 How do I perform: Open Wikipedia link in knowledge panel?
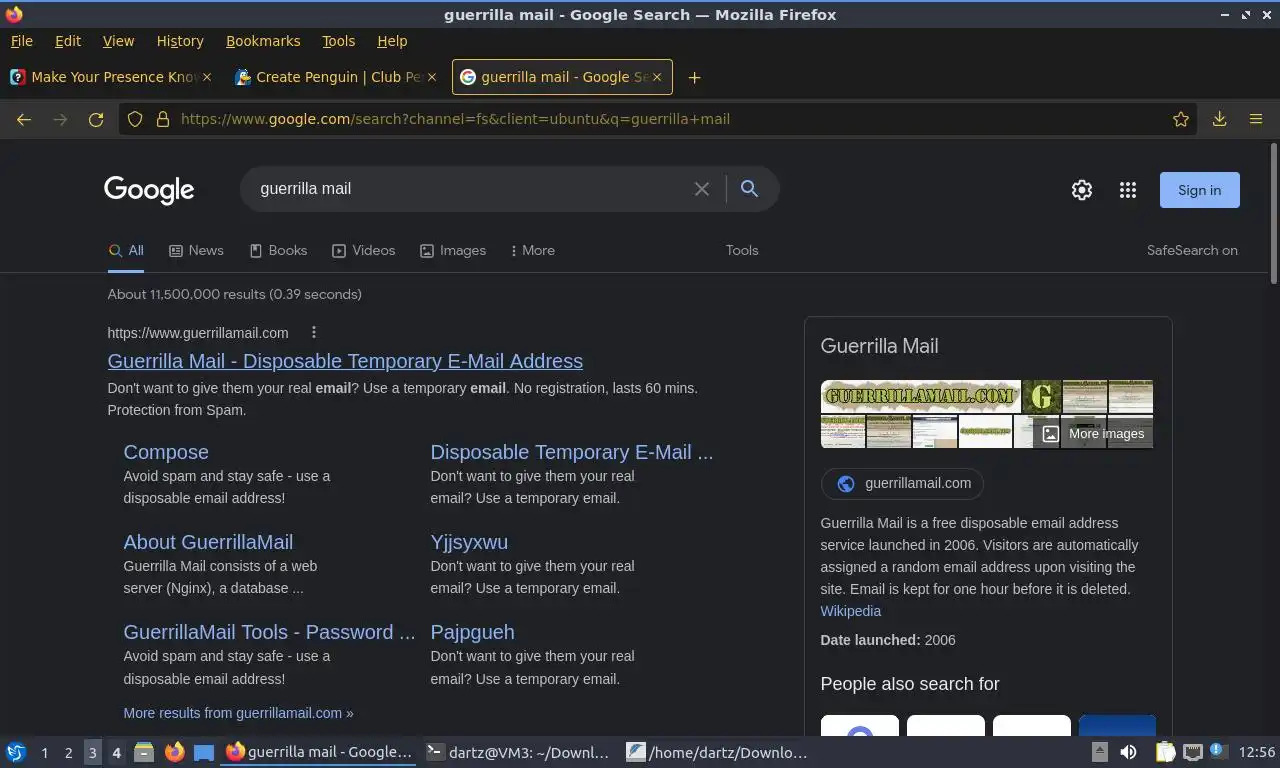click(x=850, y=611)
